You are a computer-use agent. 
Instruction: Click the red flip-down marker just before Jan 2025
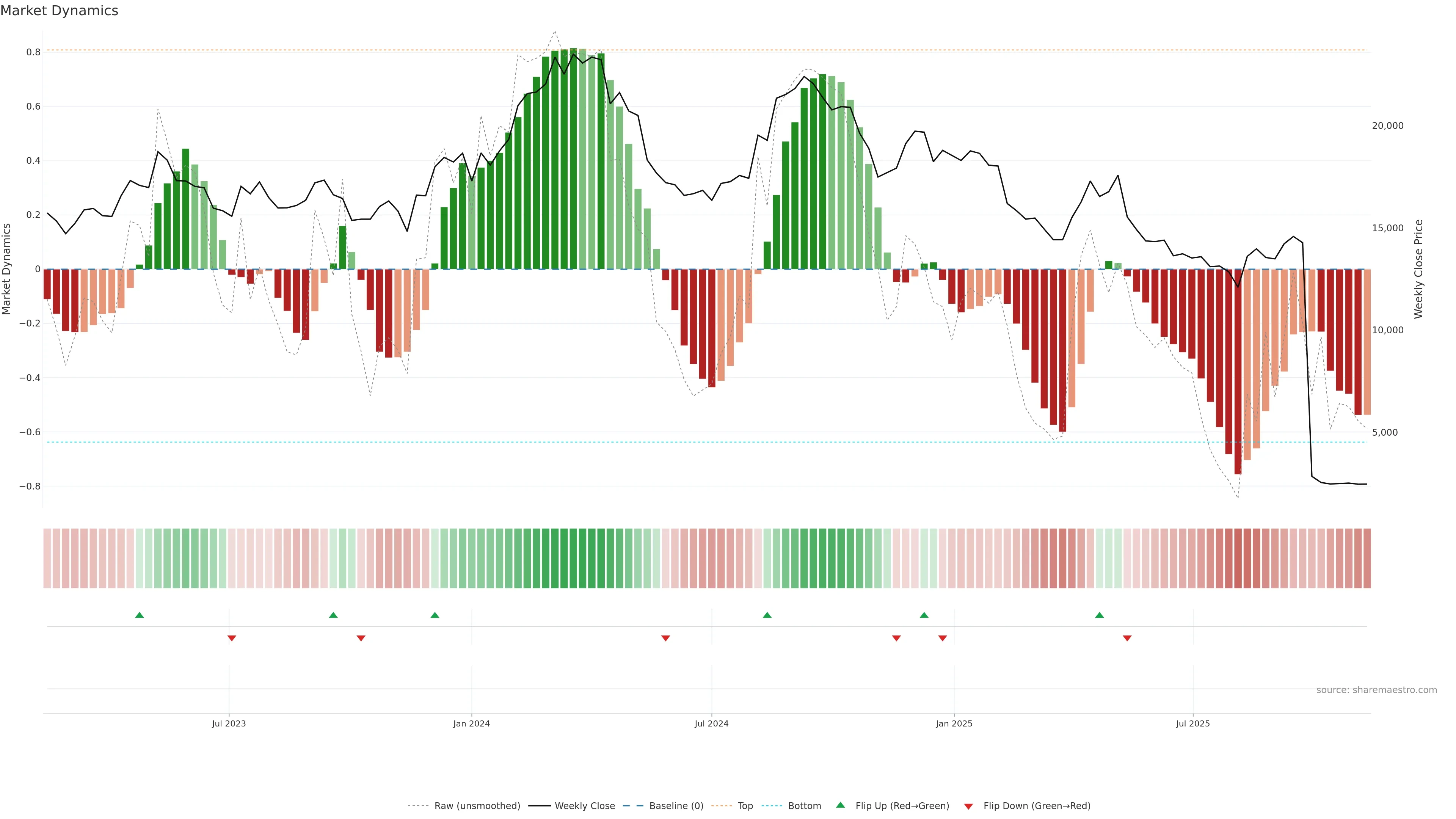[942, 638]
